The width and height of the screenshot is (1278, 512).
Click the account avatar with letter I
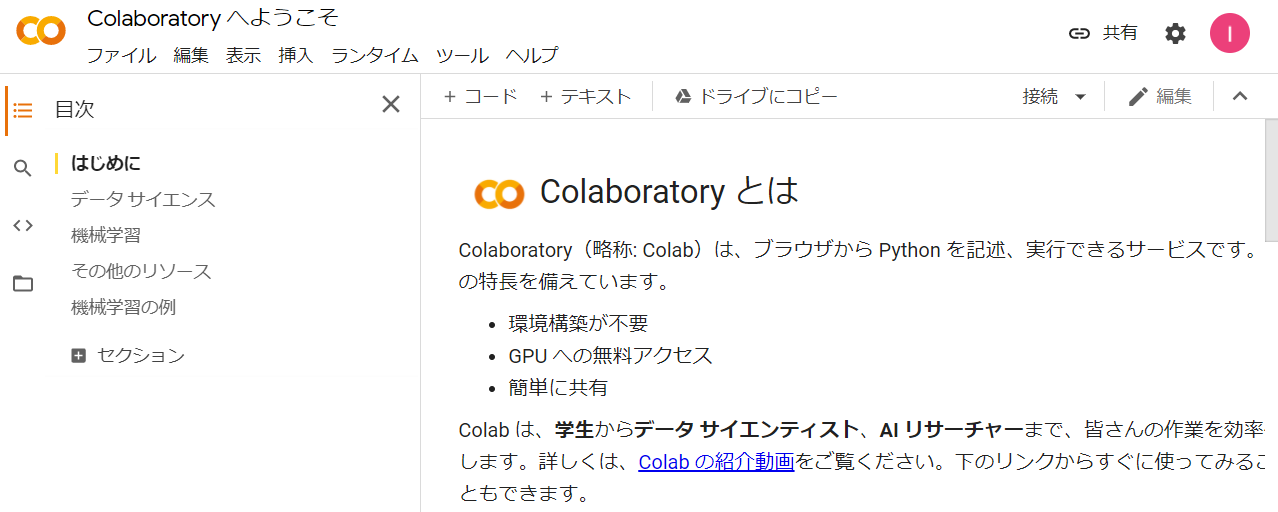pyautogui.click(x=1230, y=33)
